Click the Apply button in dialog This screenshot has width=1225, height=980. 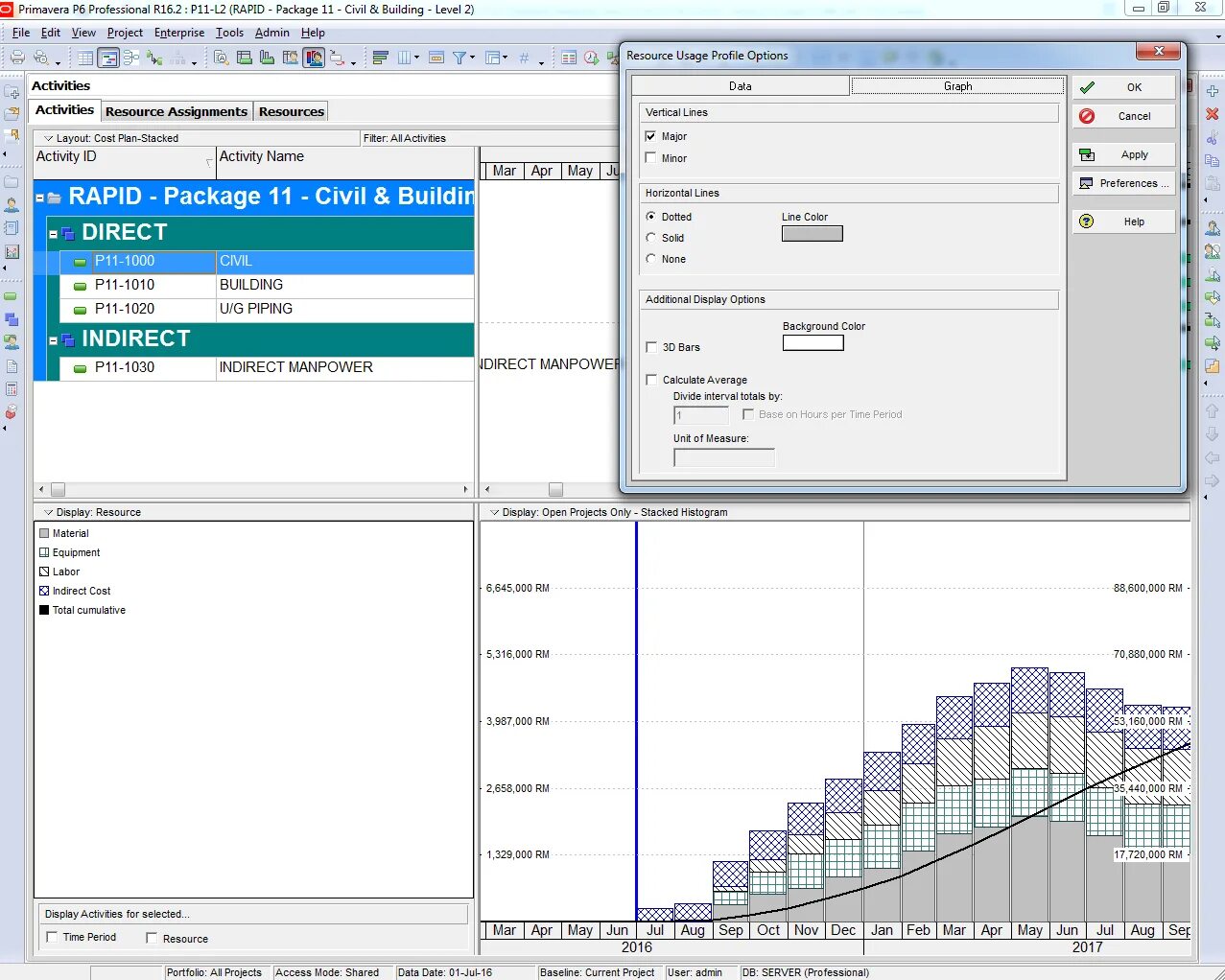pyautogui.click(x=1123, y=154)
